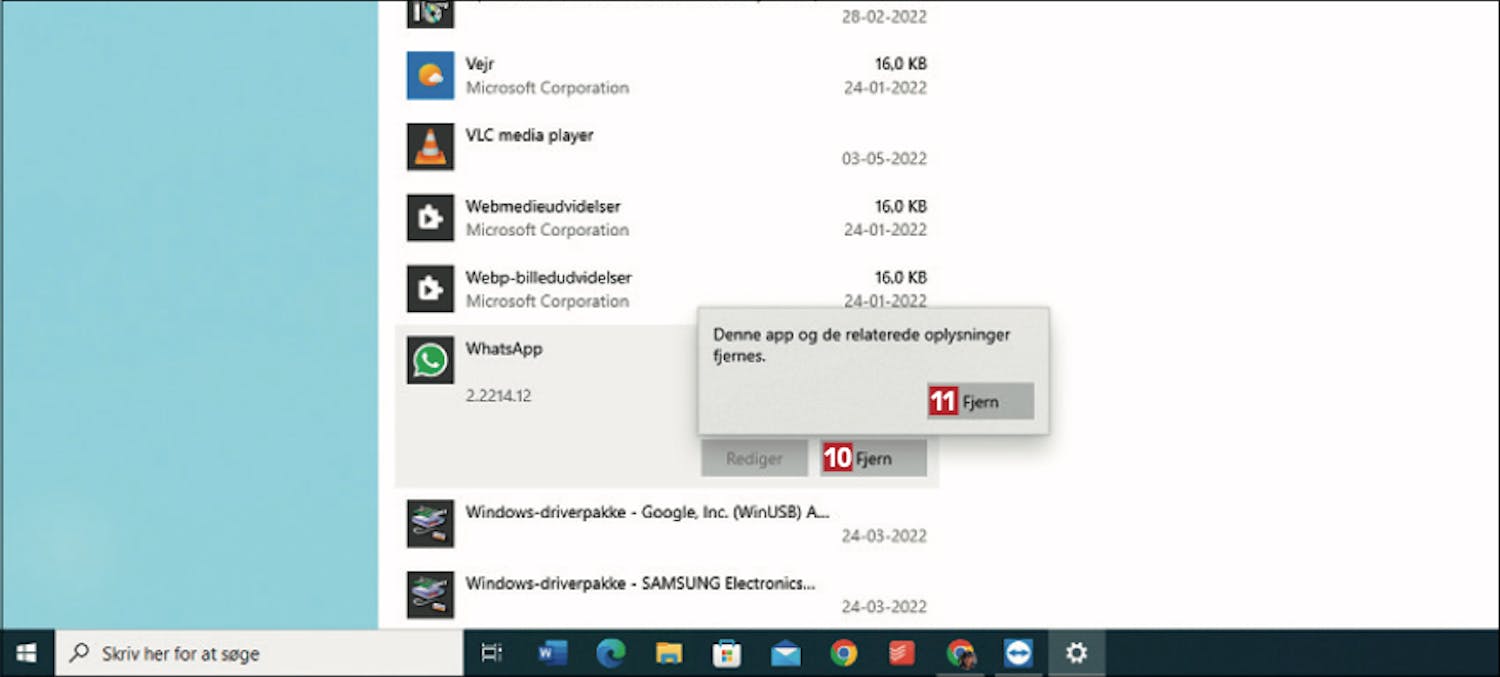Select the 'Windows-driverpakke - SAMSUNG Electronics' row name
This screenshot has width=1500, height=677.
640,583
